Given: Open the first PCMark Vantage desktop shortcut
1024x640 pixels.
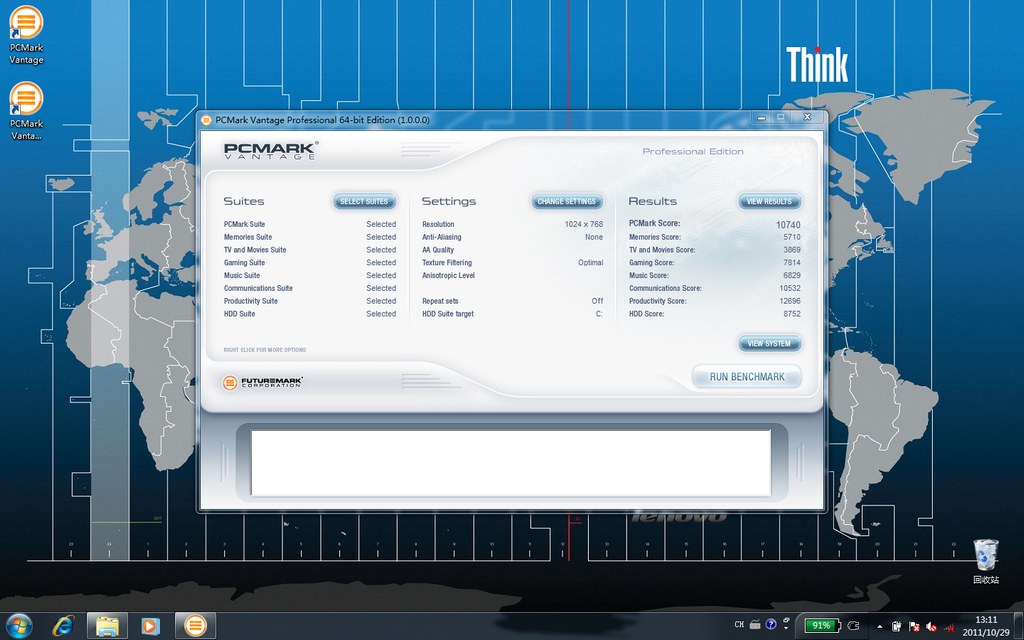Looking at the screenshot, I should pos(26,35).
